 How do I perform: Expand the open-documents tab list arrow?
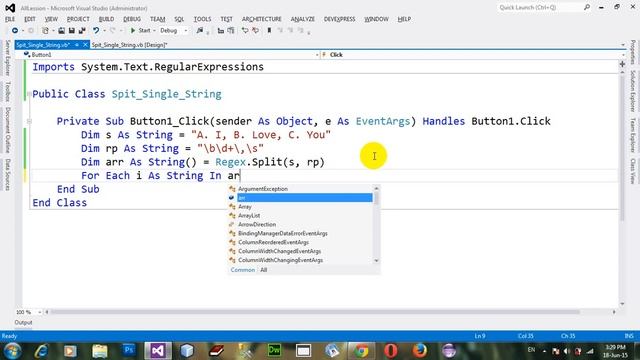click(x=623, y=45)
